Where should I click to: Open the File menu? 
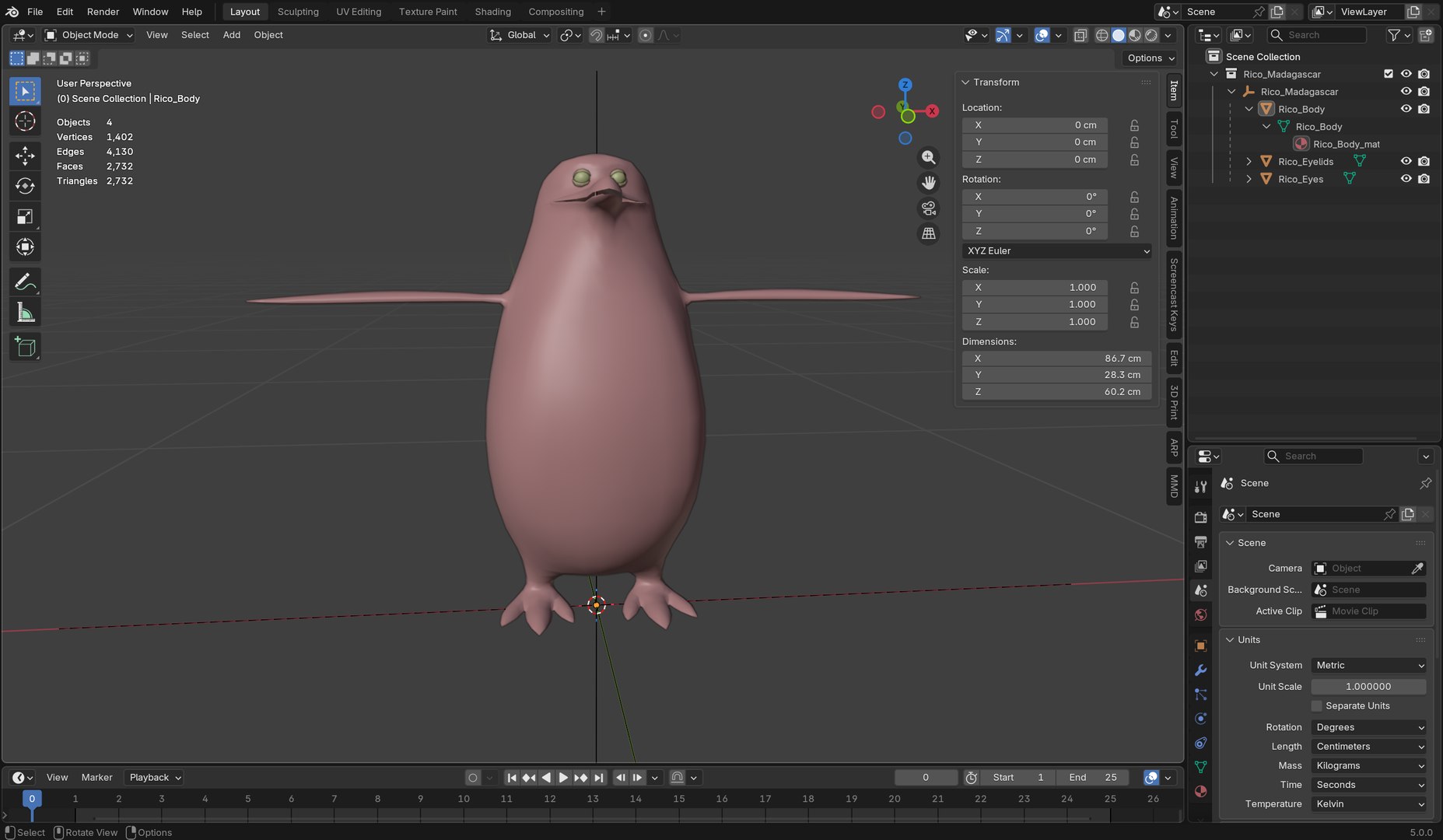(x=35, y=12)
